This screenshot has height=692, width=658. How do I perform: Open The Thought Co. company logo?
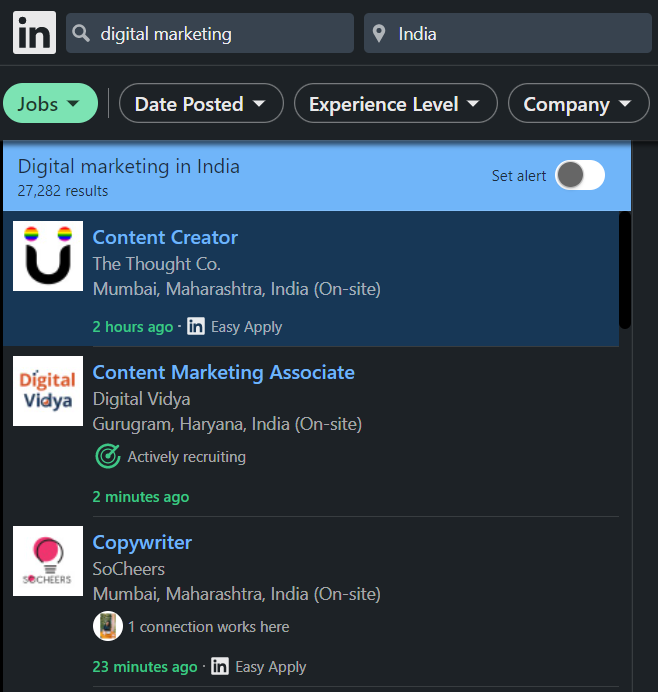[48, 256]
